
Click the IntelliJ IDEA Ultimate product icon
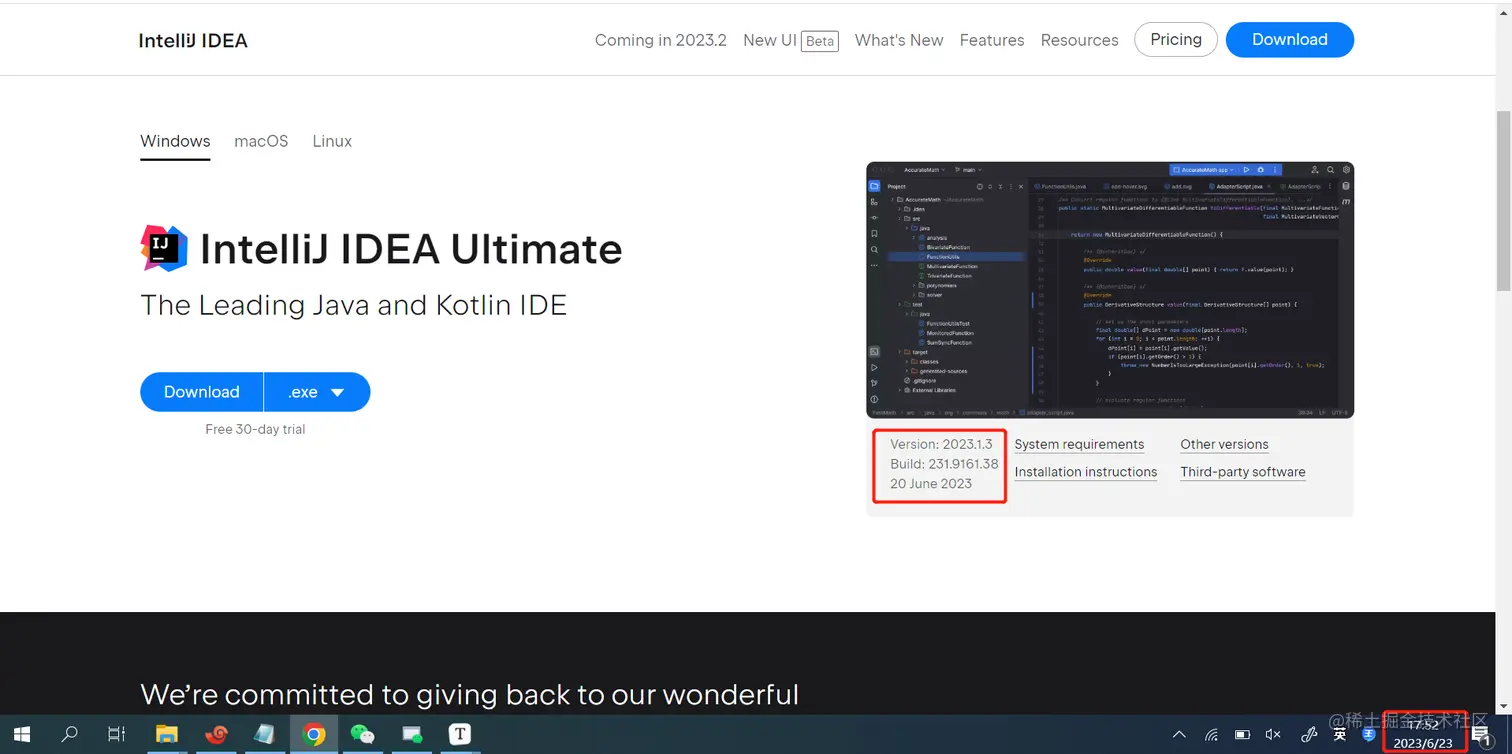(x=164, y=248)
